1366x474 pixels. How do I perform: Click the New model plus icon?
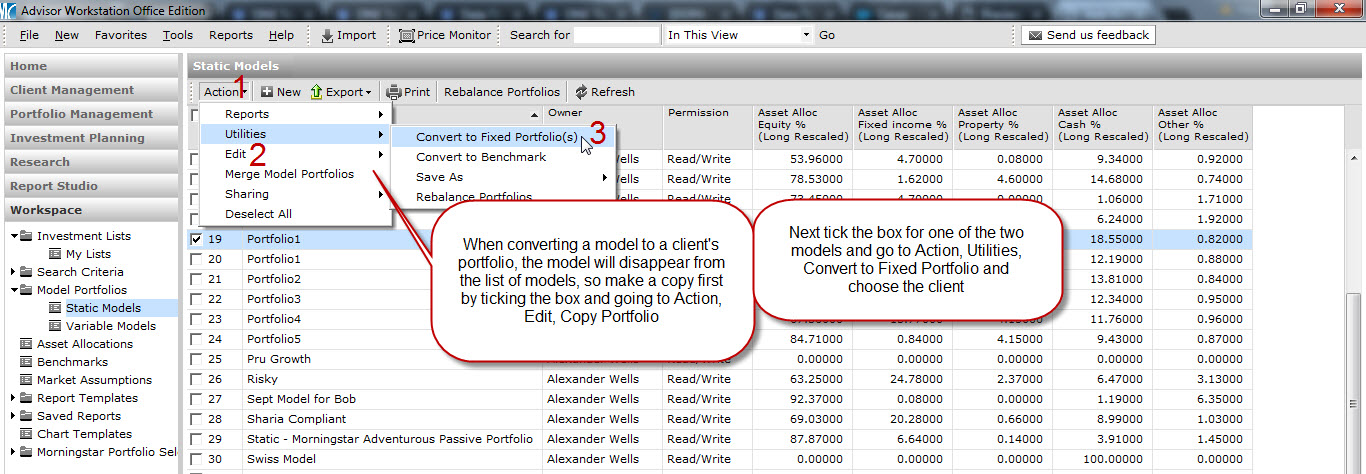267,92
